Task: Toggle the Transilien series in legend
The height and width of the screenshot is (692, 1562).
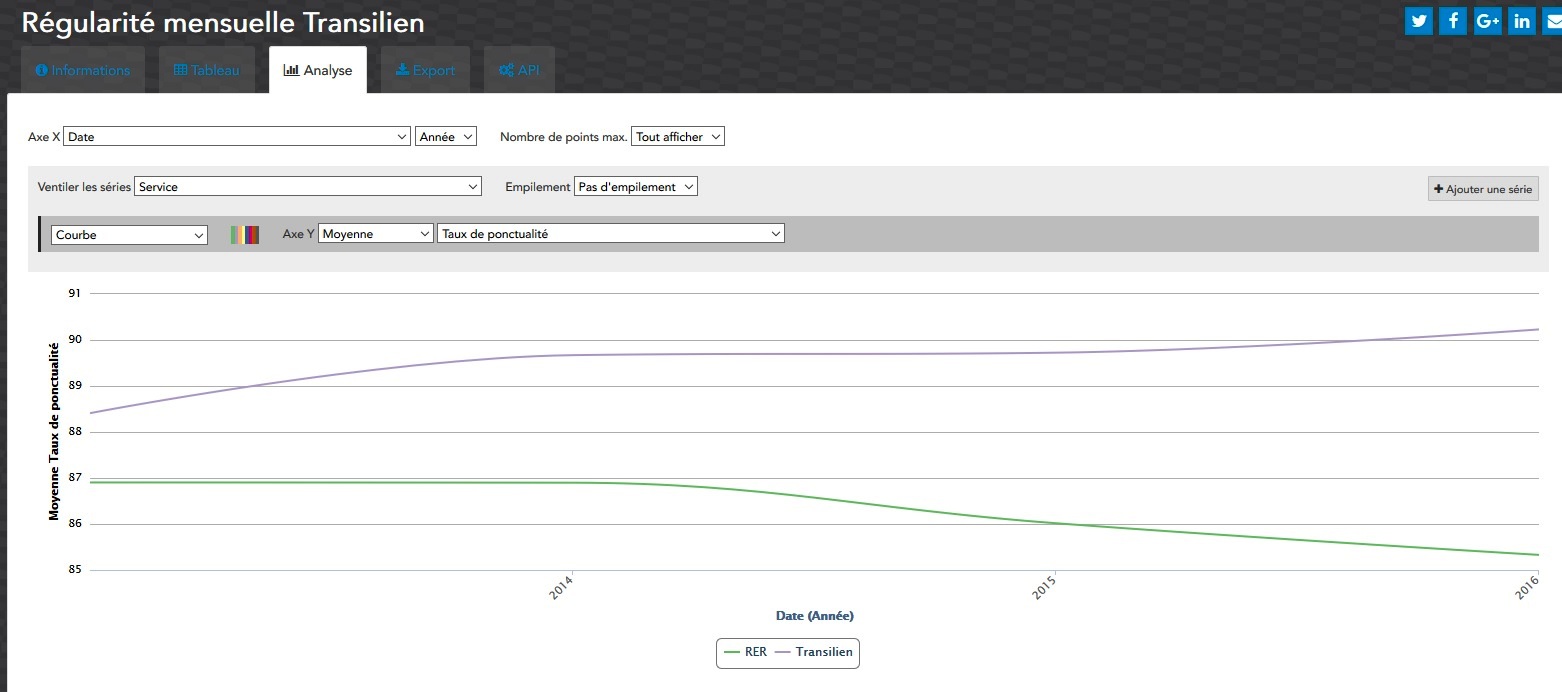Action: click(x=814, y=652)
